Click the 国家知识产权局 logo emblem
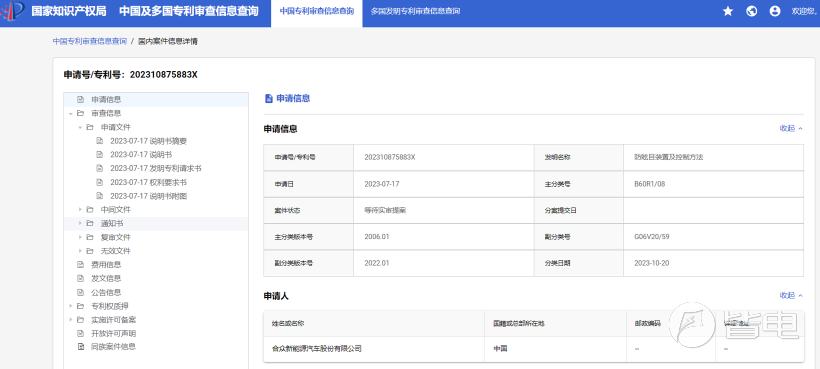The height and width of the screenshot is (369, 820). click(12, 11)
